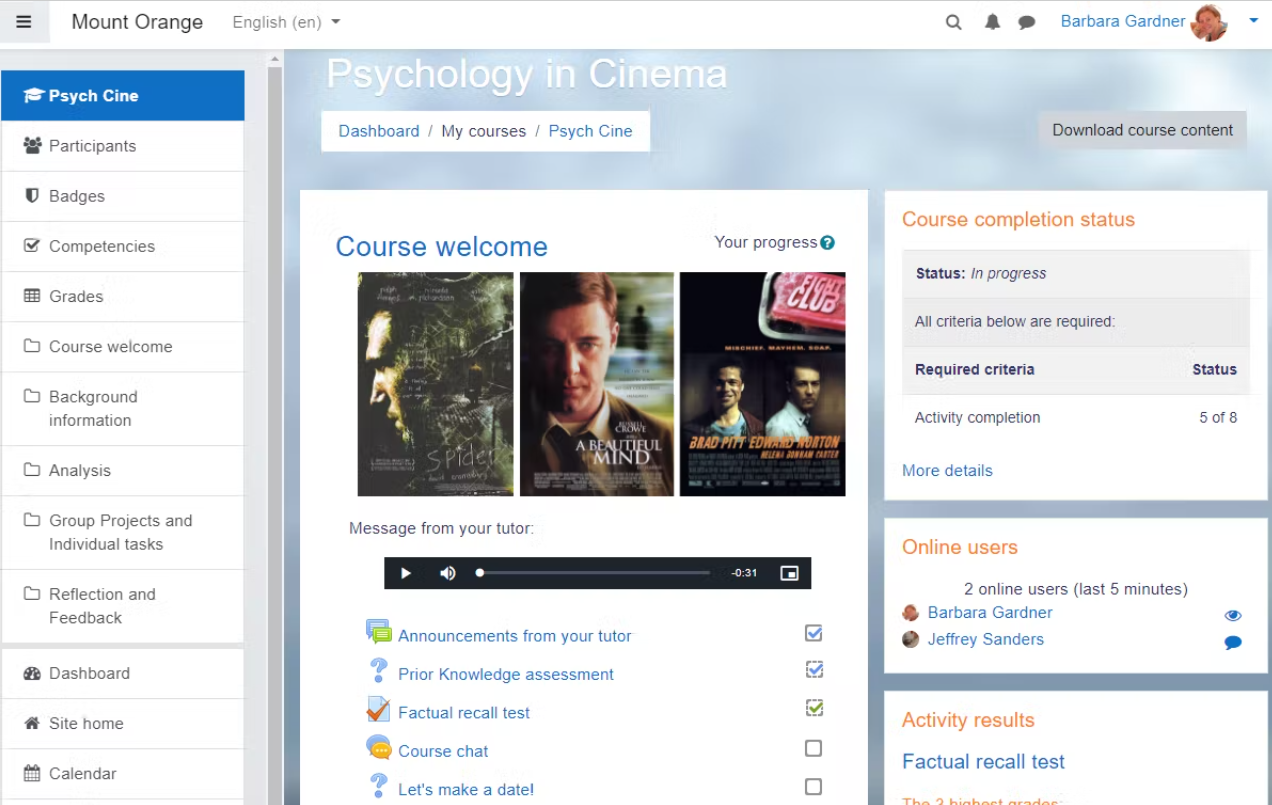This screenshot has width=1272, height=805.
Task: Open Badges in the sidebar
Action: tap(123, 196)
